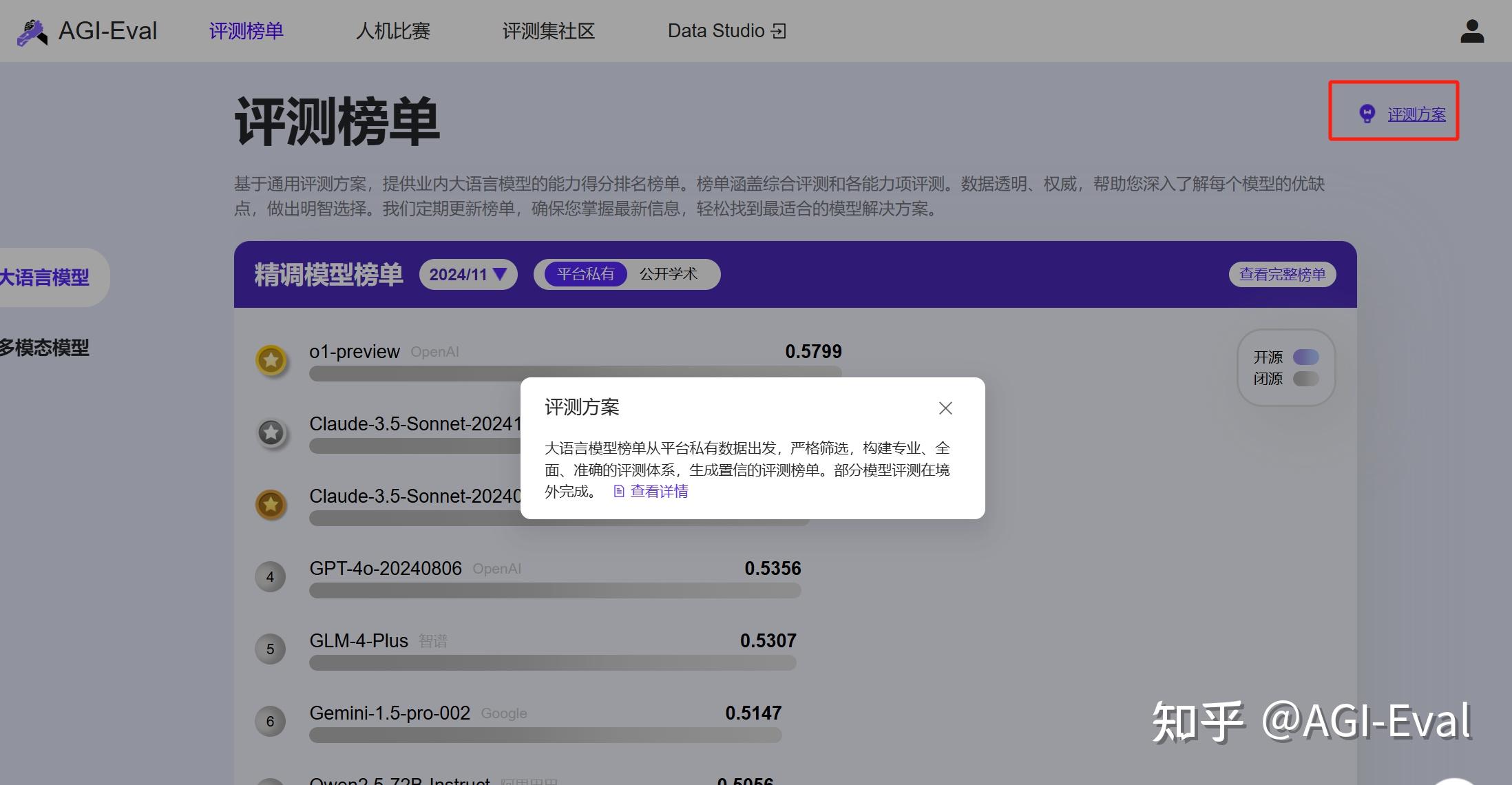
Task: Click the silver star beside Claude-3.5-Sonnet-20241
Action: (x=271, y=432)
